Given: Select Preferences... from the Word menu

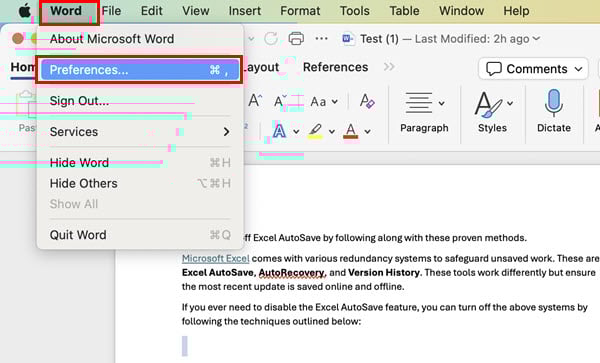Looking at the screenshot, I should pyautogui.click(x=140, y=70).
